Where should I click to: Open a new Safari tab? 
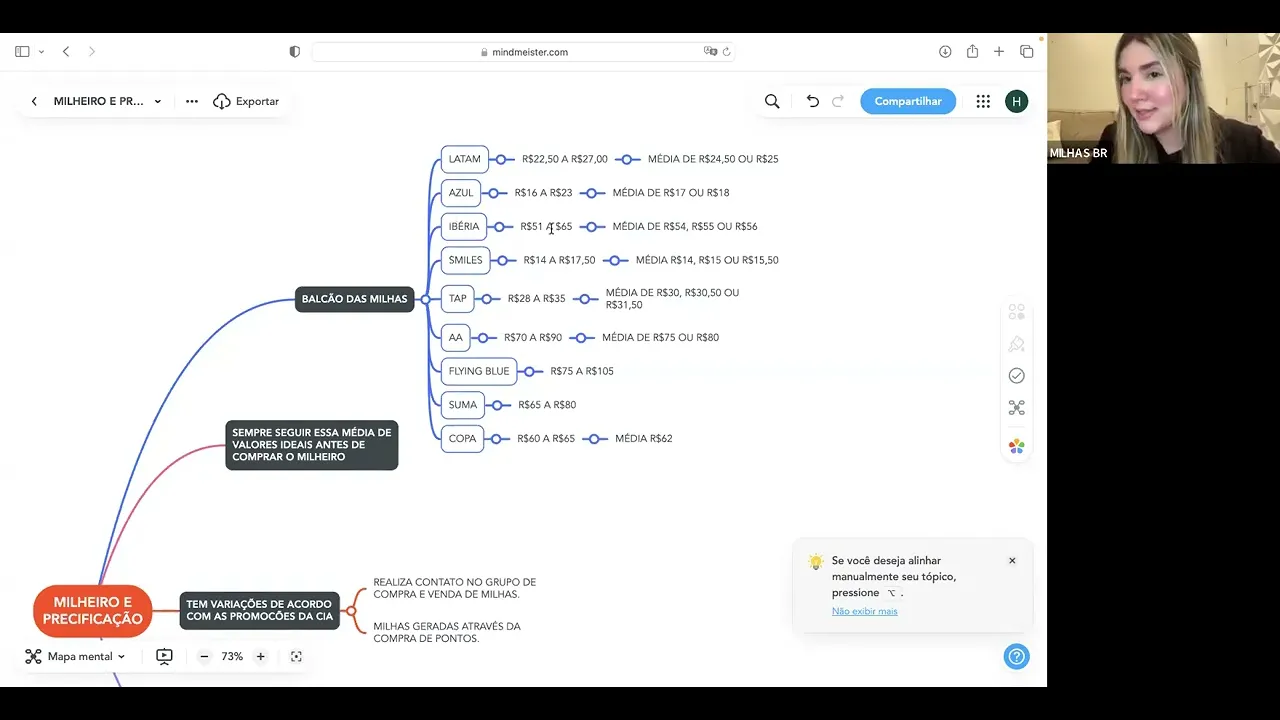999,51
